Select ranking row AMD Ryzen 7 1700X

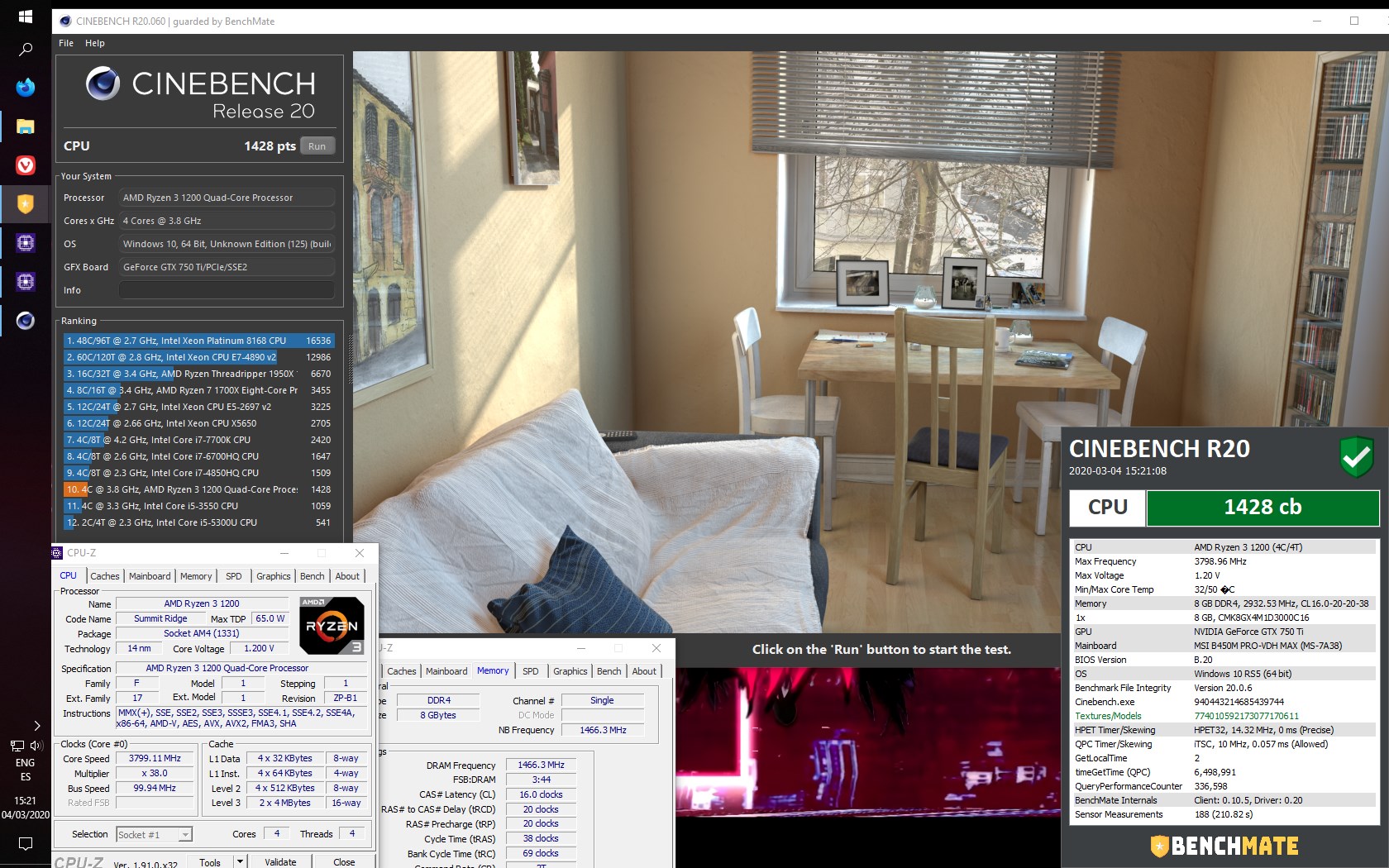[x=198, y=390]
